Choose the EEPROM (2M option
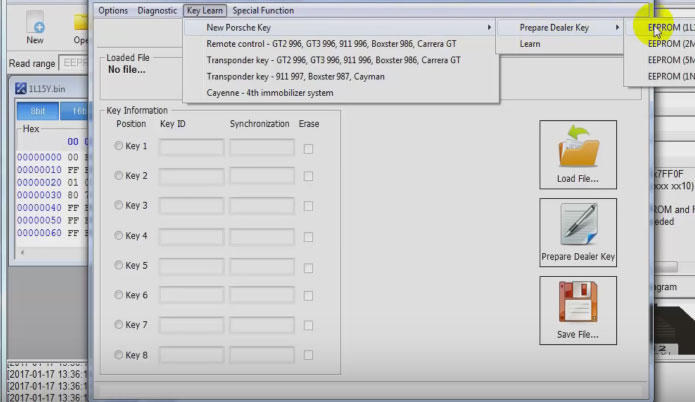The image size is (695, 402). [670, 44]
